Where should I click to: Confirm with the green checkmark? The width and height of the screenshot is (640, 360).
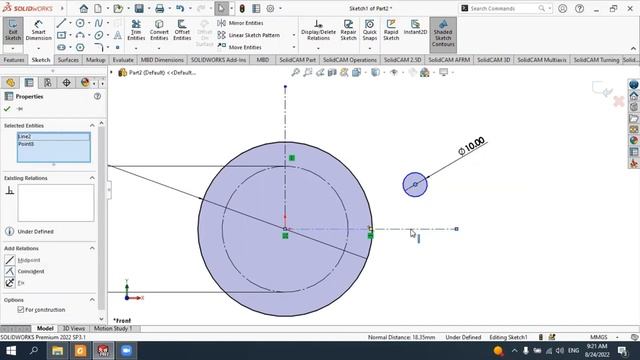tap(7, 109)
